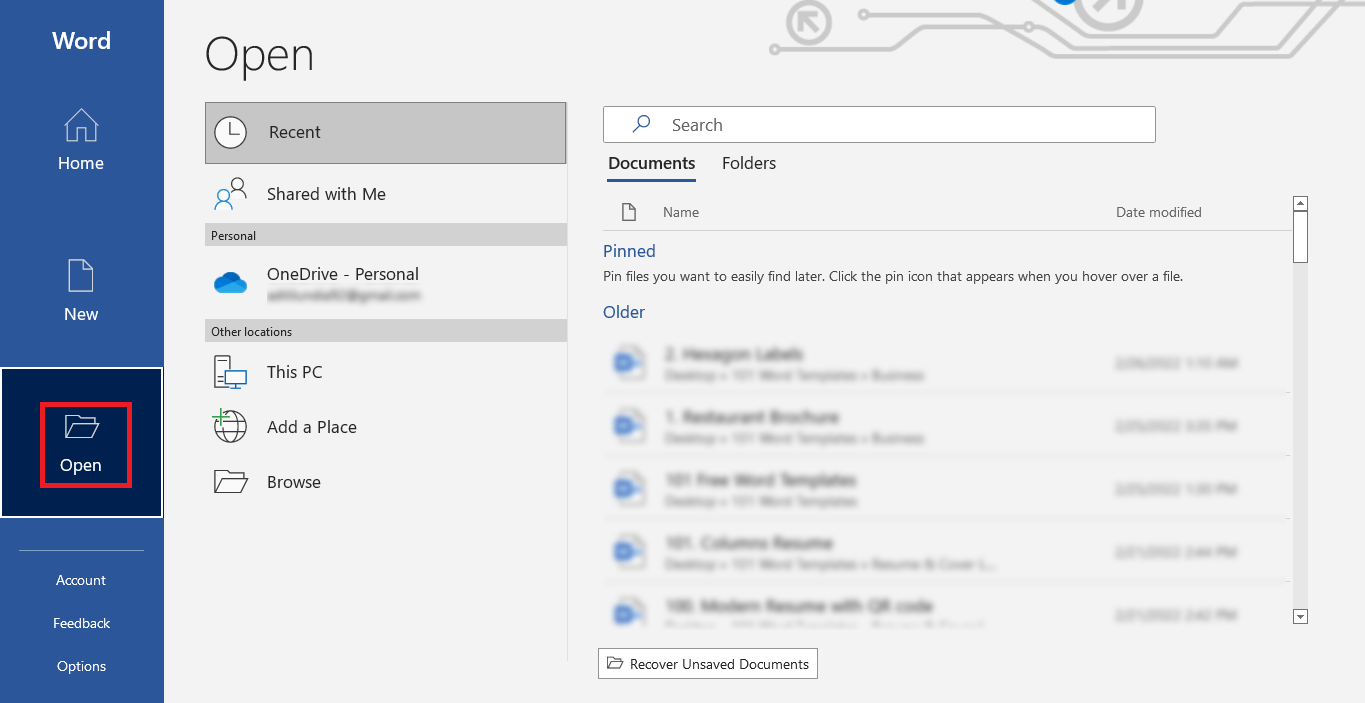The height and width of the screenshot is (703, 1365).
Task: Sort by the file type icon column
Action: [x=629, y=212]
